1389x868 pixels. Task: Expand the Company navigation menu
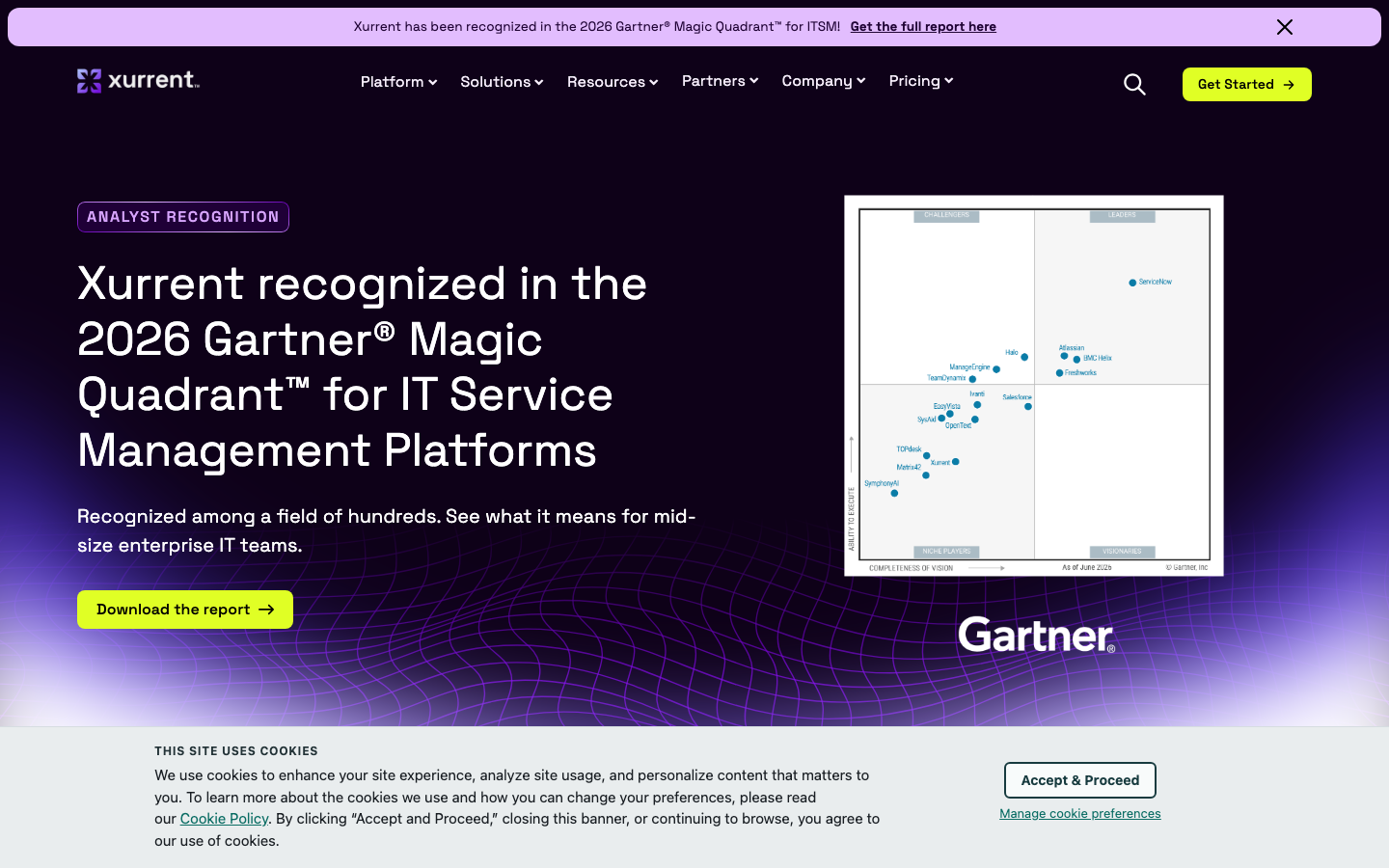pos(824,81)
